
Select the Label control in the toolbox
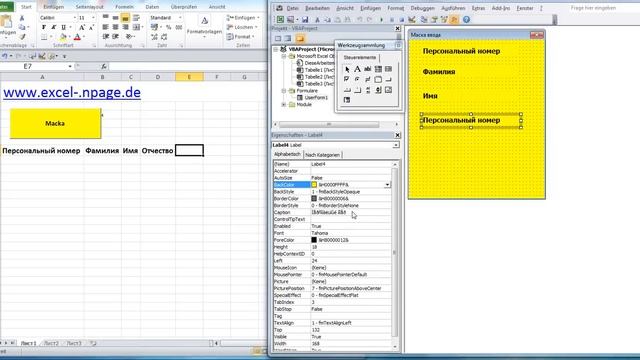coord(357,69)
